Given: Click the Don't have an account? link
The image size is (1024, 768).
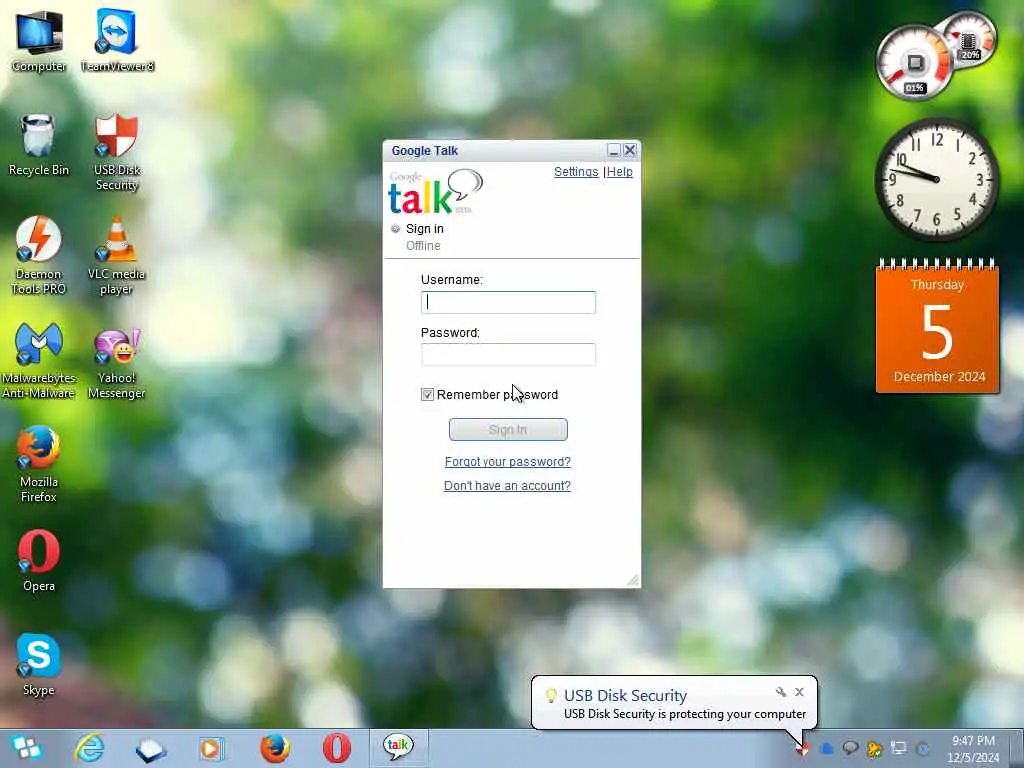Looking at the screenshot, I should (507, 486).
